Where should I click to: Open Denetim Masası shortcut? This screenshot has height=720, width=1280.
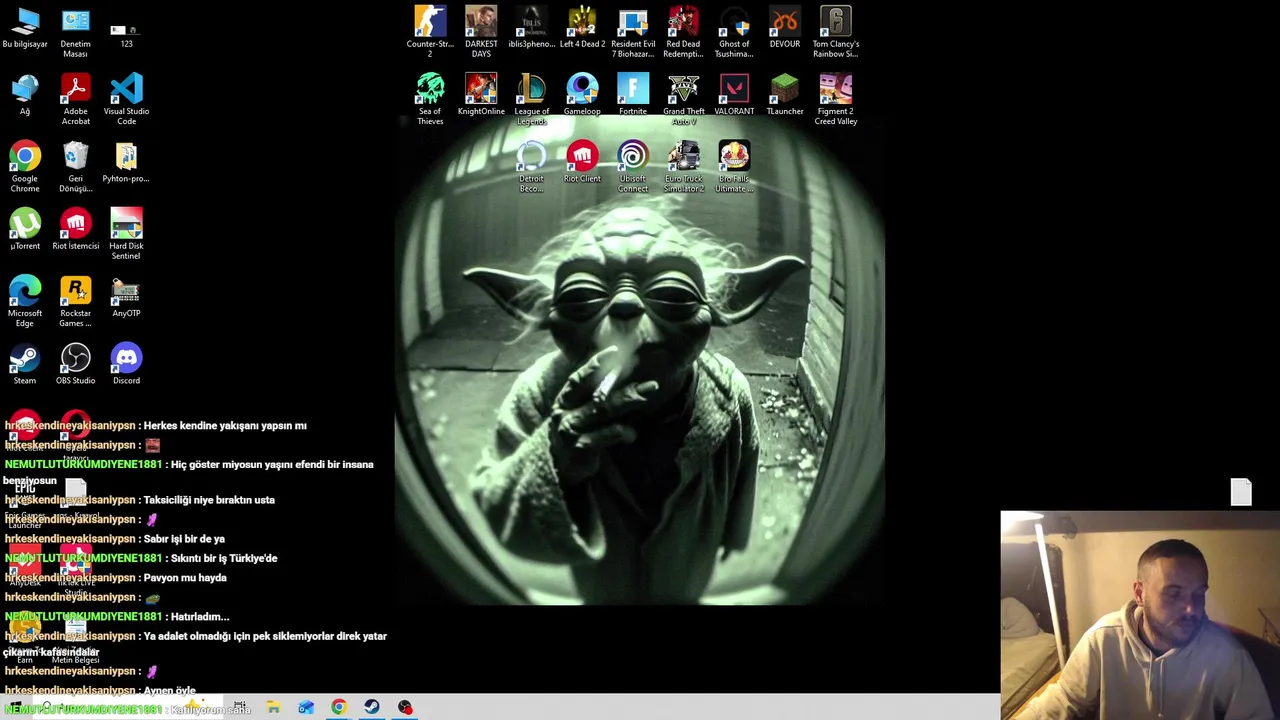point(75,33)
